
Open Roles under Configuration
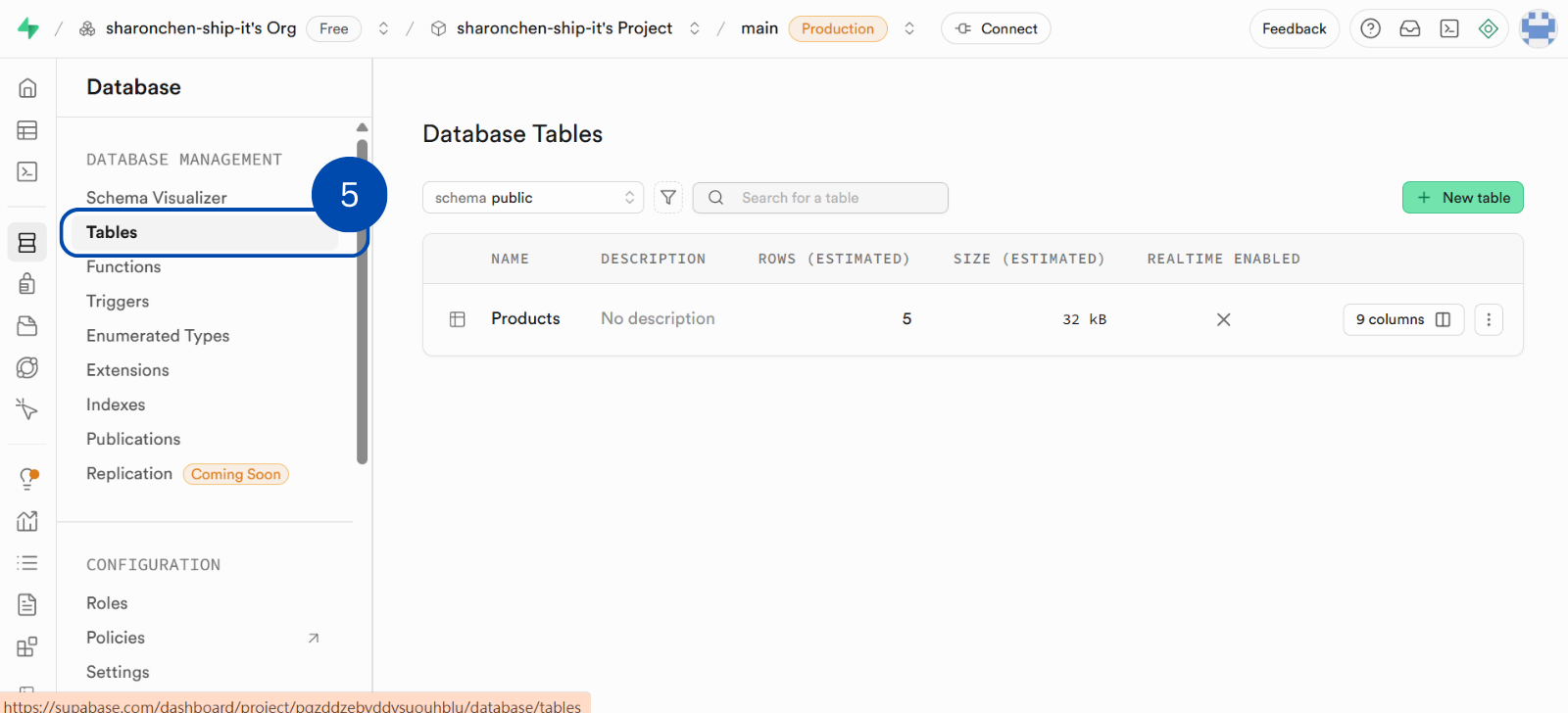(107, 603)
